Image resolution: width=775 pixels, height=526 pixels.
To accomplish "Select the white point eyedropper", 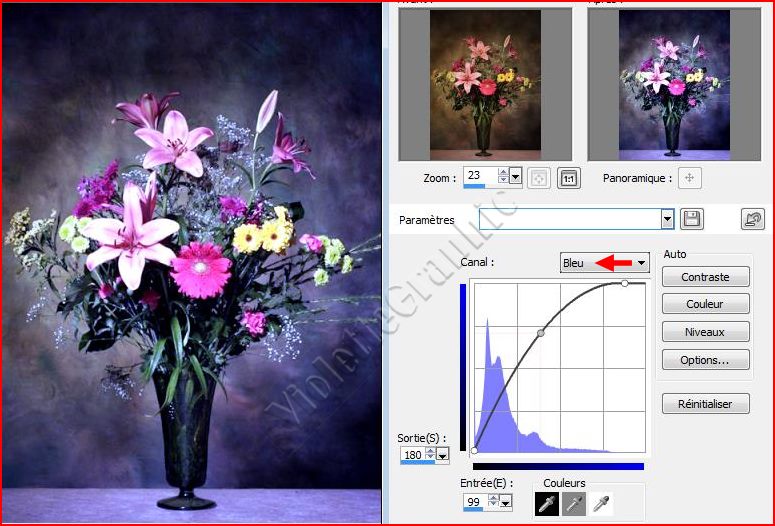I will [x=602, y=505].
